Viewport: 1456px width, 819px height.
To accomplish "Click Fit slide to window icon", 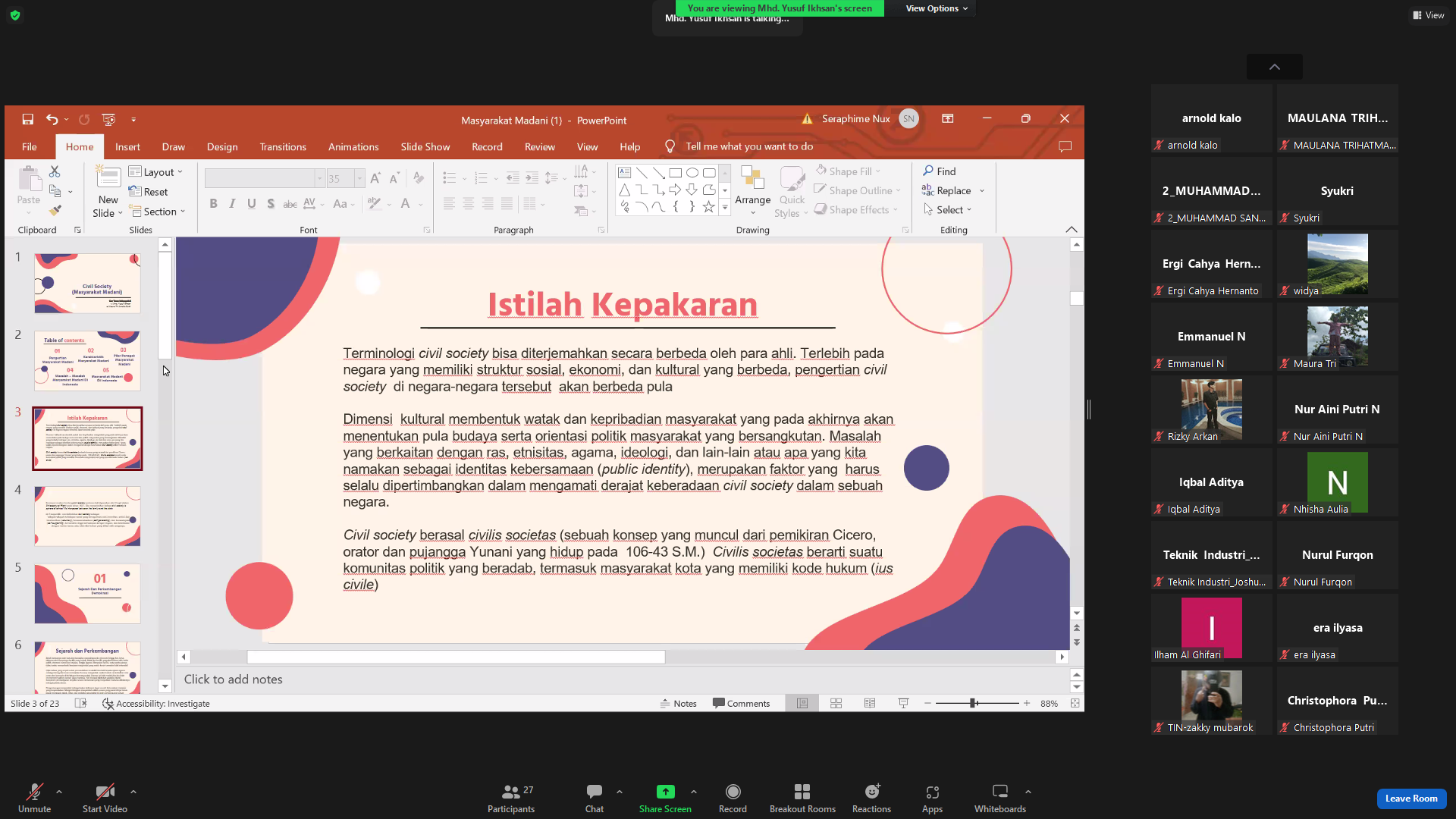I will point(1075,704).
